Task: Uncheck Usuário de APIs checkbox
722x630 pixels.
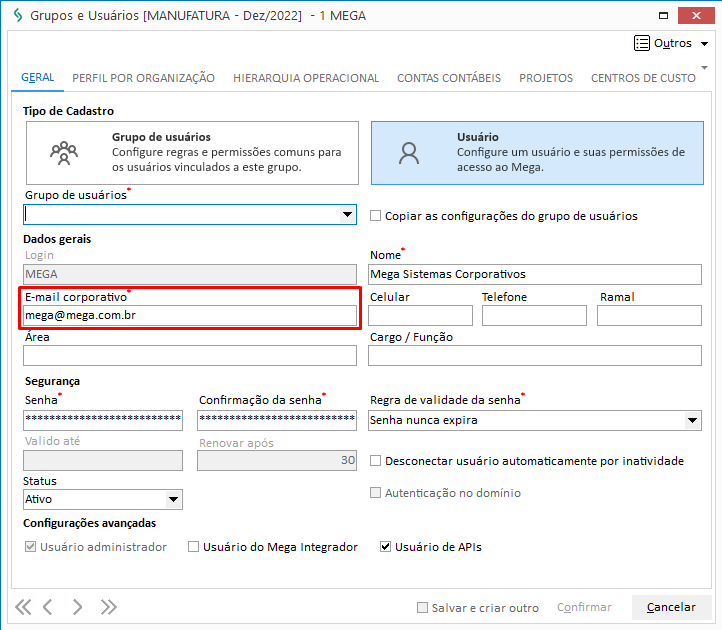Action: pos(385,547)
